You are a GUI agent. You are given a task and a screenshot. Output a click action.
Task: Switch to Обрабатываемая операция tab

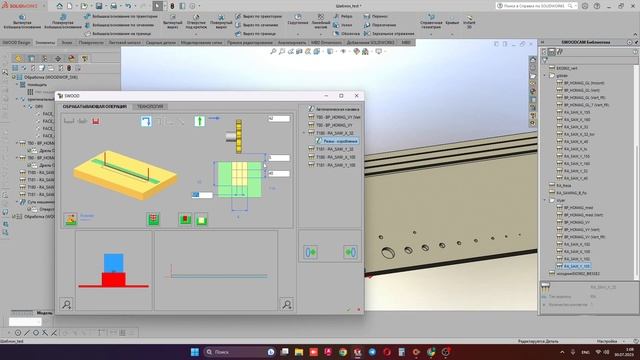[95, 107]
